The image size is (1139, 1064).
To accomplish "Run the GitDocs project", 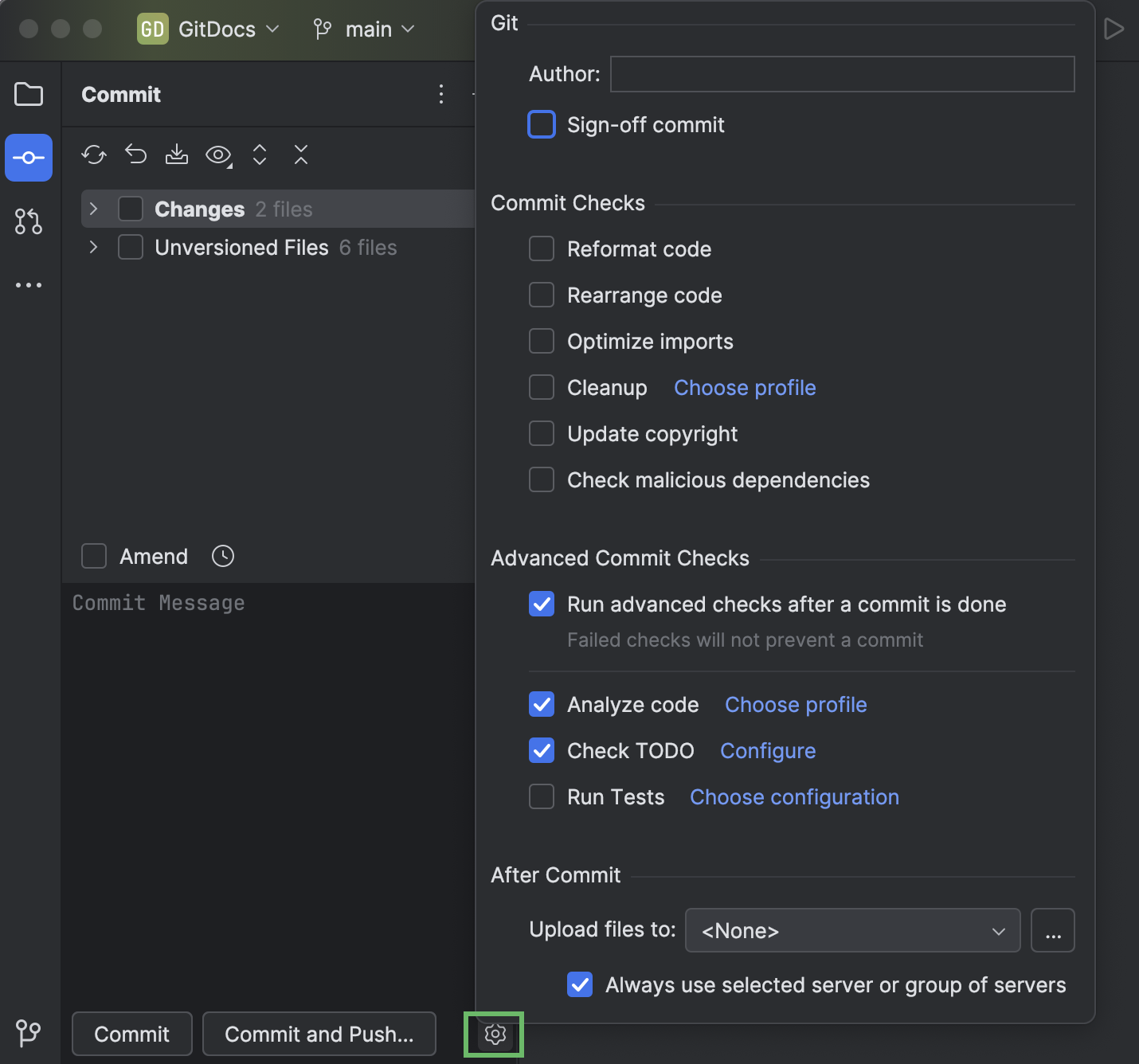I will point(1114,29).
